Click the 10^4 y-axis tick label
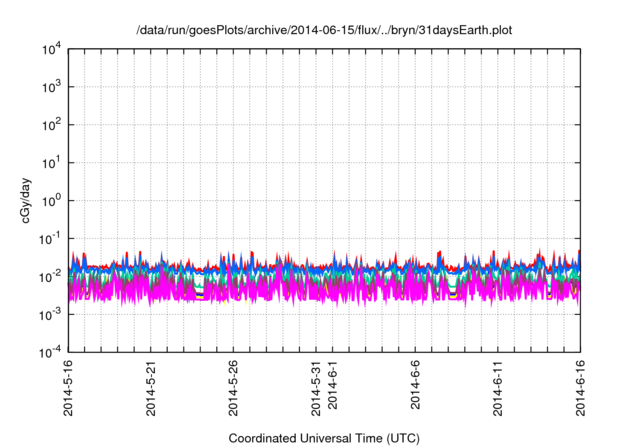 coord(52,50)
